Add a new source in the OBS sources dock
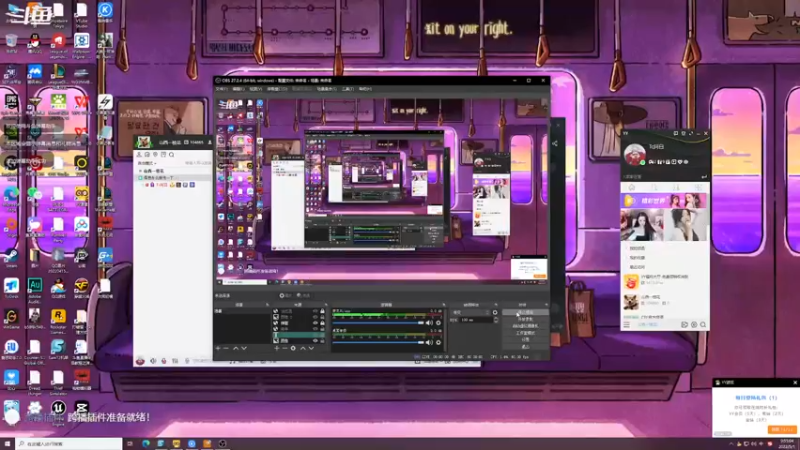This screenshot has height=450, width=800. point(277,348)
